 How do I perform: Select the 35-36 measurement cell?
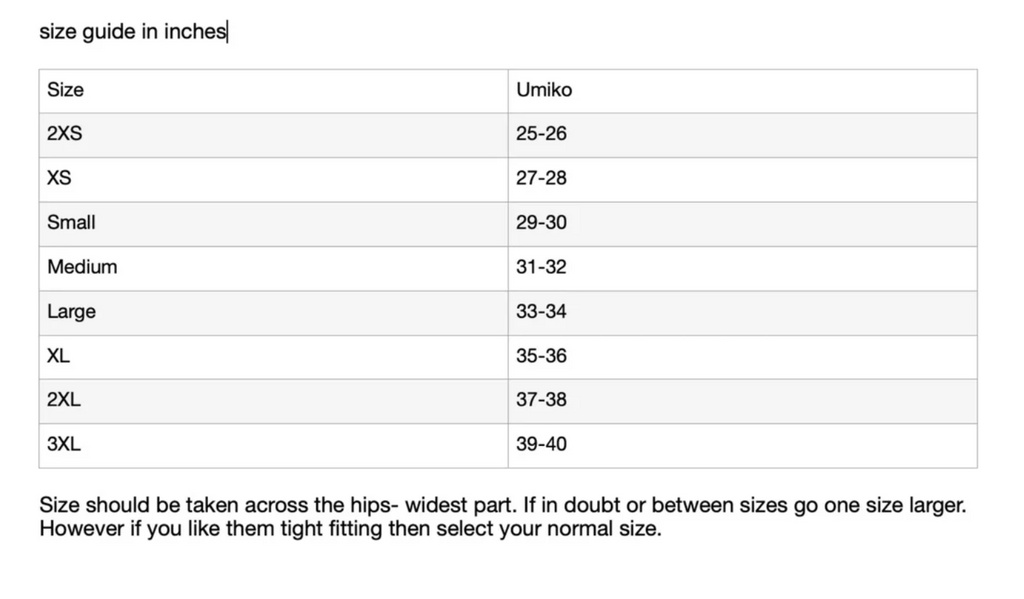click(743, 357)
